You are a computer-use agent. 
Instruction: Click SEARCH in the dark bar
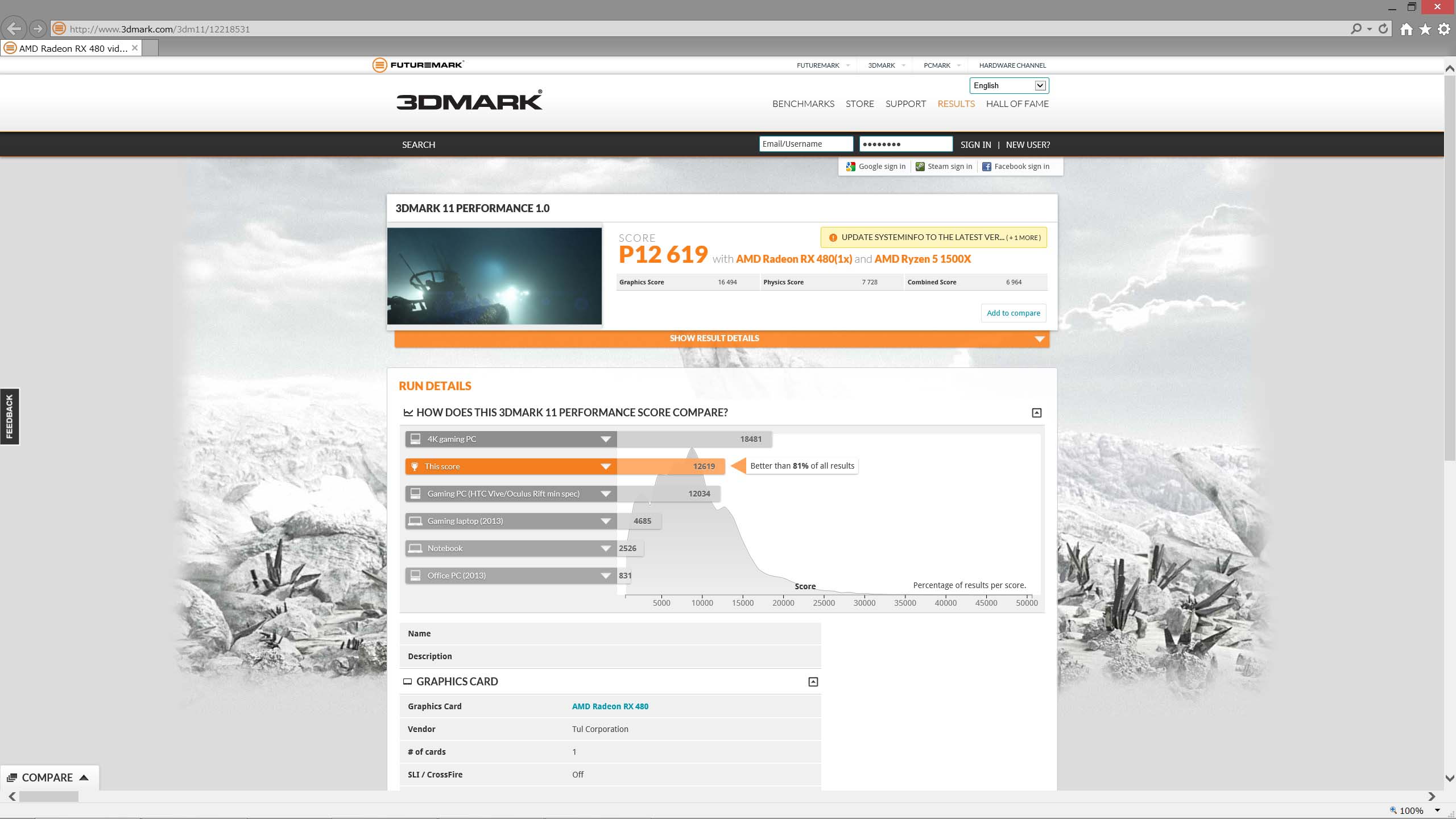[419, 144]
